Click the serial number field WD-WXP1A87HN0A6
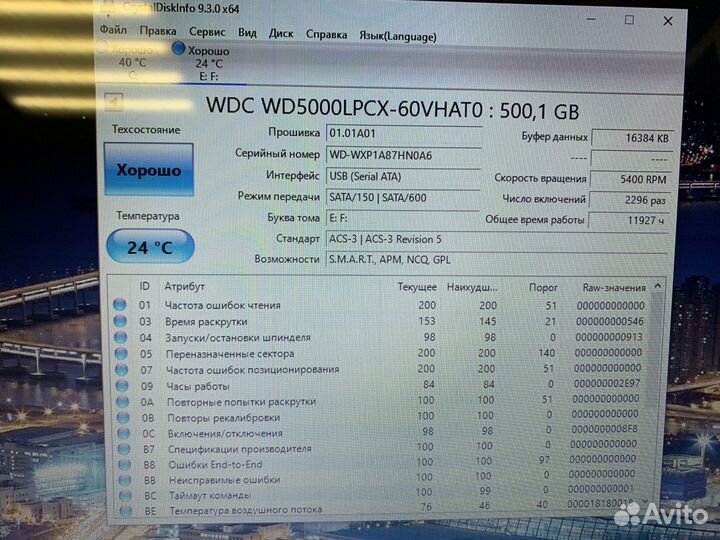The width and height of the screenshot is (720, 540). (403, 155)
